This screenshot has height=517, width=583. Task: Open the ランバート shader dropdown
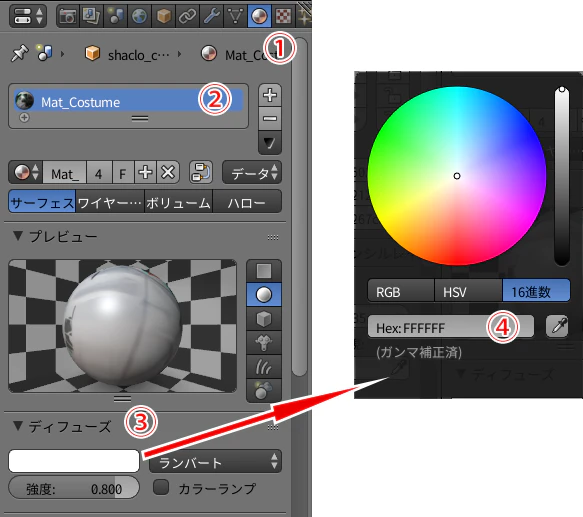click(x=215, y=462)
